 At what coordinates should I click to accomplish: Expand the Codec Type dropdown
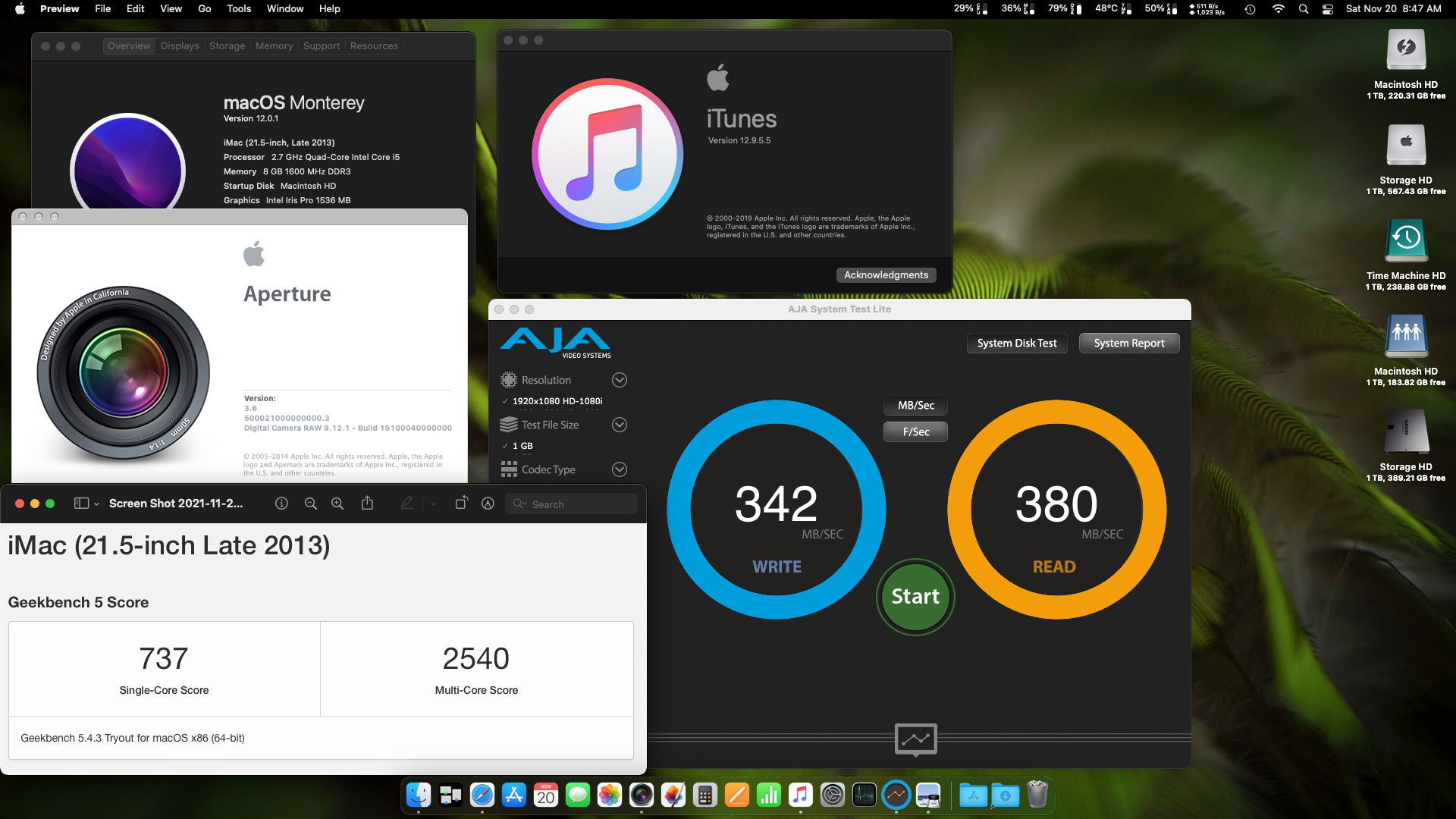pos(620,469)
